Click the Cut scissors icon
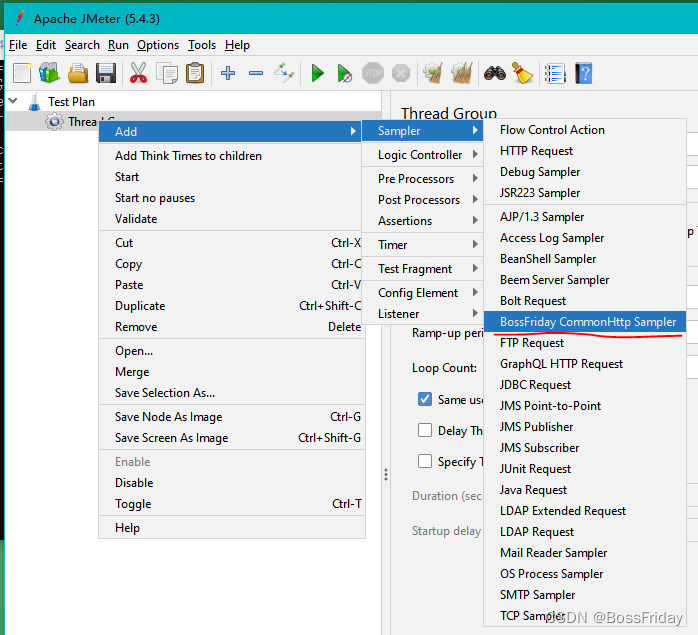This screenshot has width=698, height=635. tap(138, 73)
